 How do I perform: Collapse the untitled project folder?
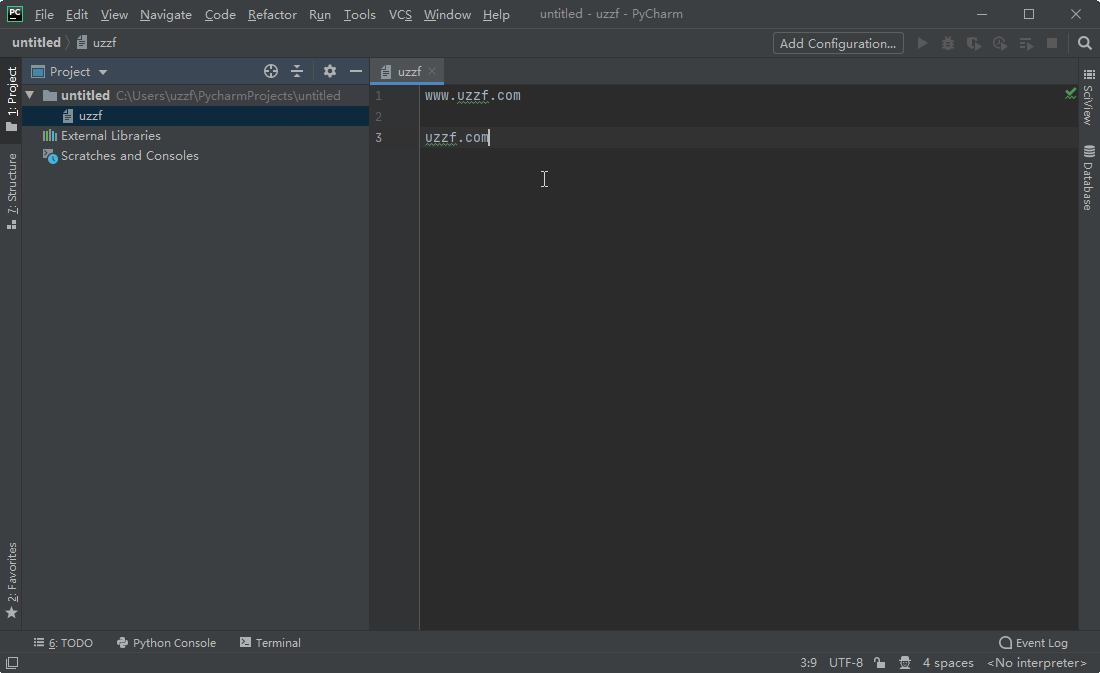tap(29, 95)
